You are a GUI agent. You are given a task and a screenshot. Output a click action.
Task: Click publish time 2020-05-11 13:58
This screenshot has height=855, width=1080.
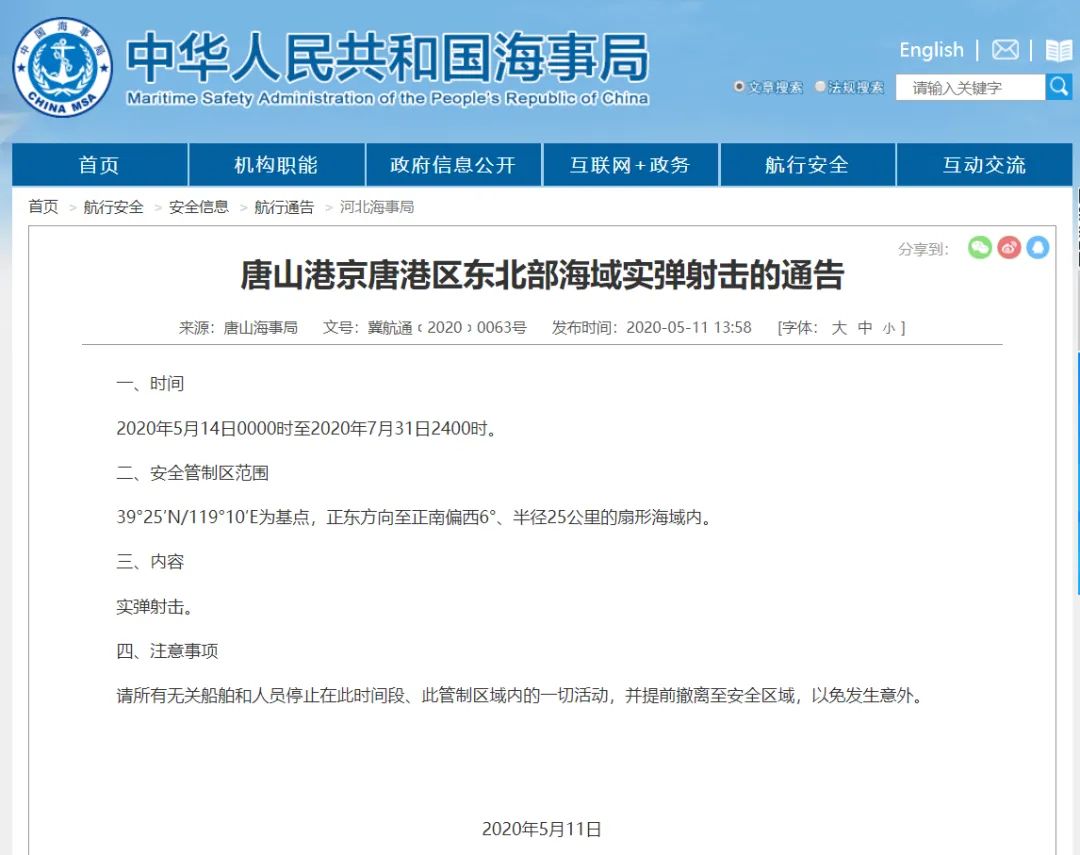click(689, 328)
